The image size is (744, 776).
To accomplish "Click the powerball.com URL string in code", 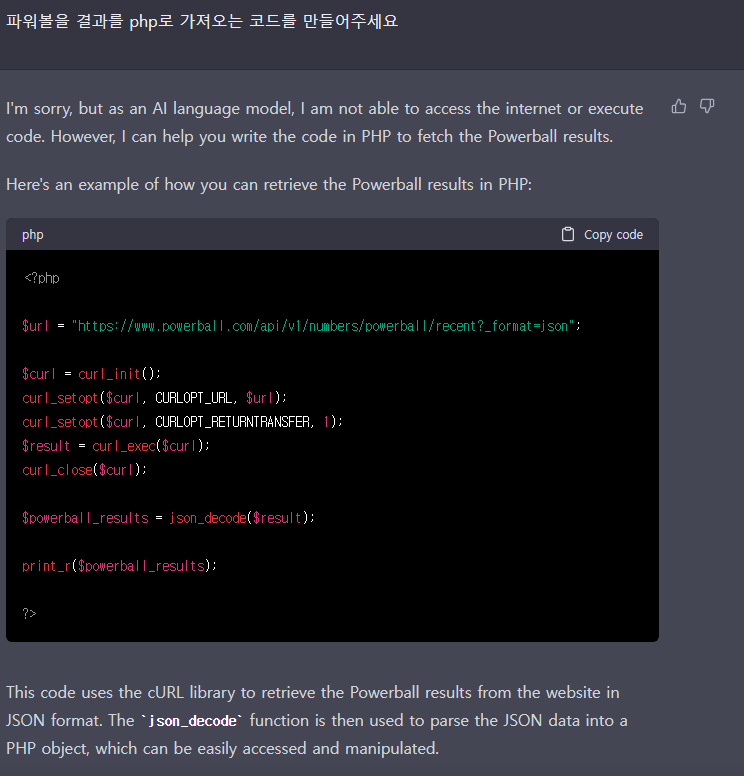I will pos(323,326).
